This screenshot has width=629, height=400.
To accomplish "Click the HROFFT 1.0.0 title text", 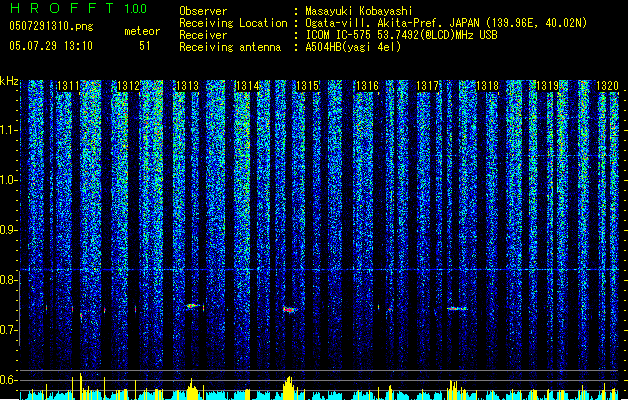I will pyautogui.click(x=79, y=8).
